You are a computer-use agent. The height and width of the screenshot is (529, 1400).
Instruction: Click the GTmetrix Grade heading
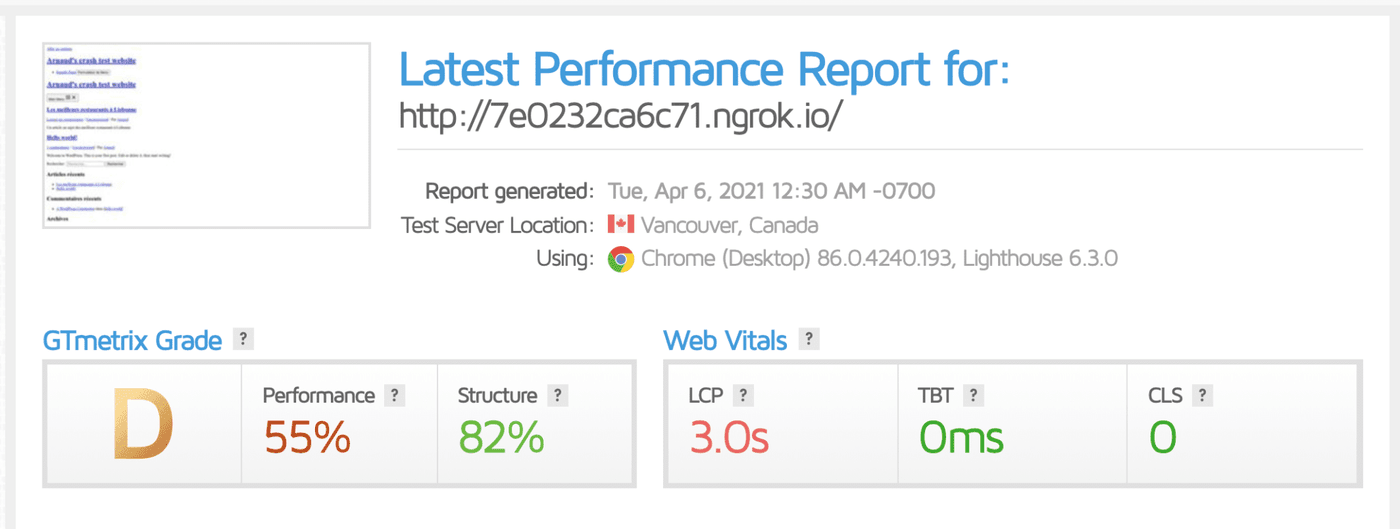(x=132, y=340)
